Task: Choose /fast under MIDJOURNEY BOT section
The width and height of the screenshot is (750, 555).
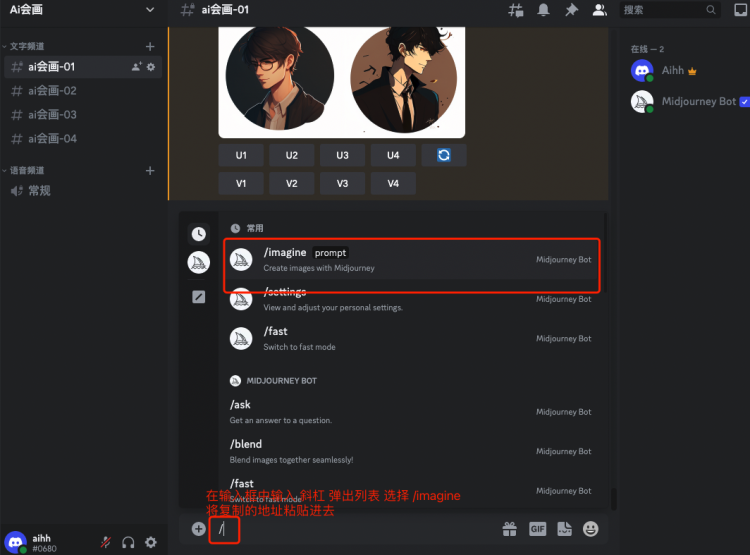Action: point(411,490)
